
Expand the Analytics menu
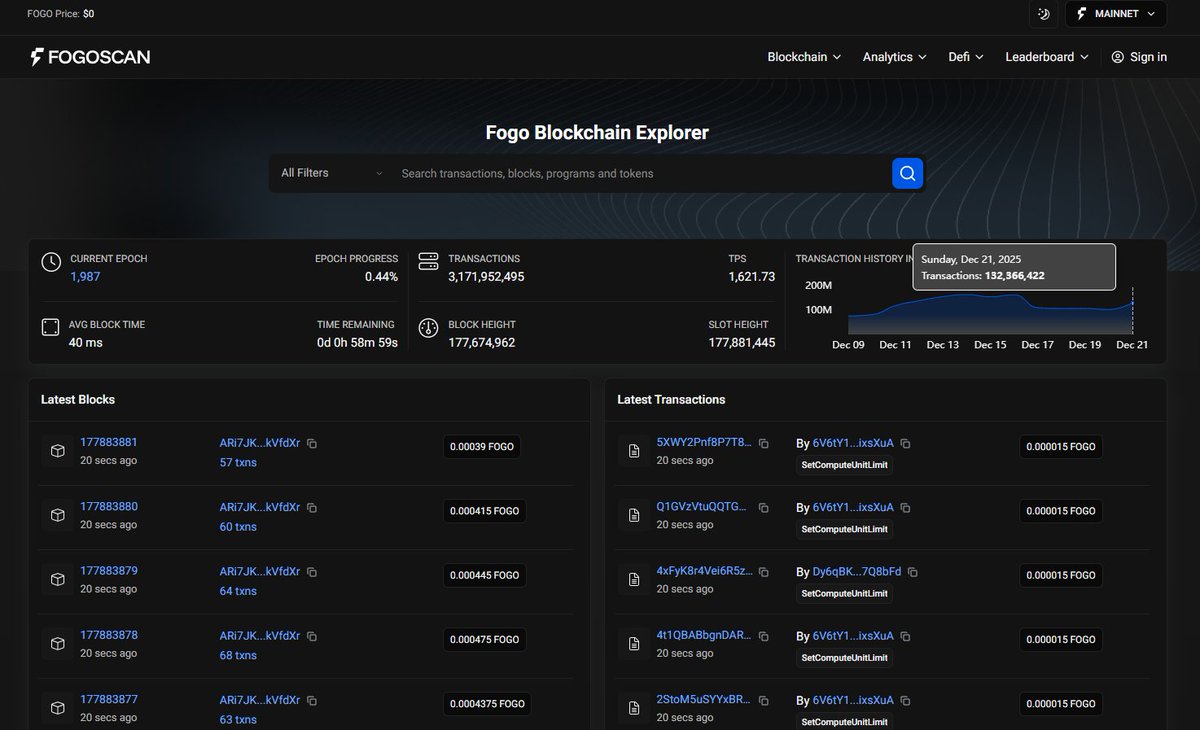tap(894, 57)
